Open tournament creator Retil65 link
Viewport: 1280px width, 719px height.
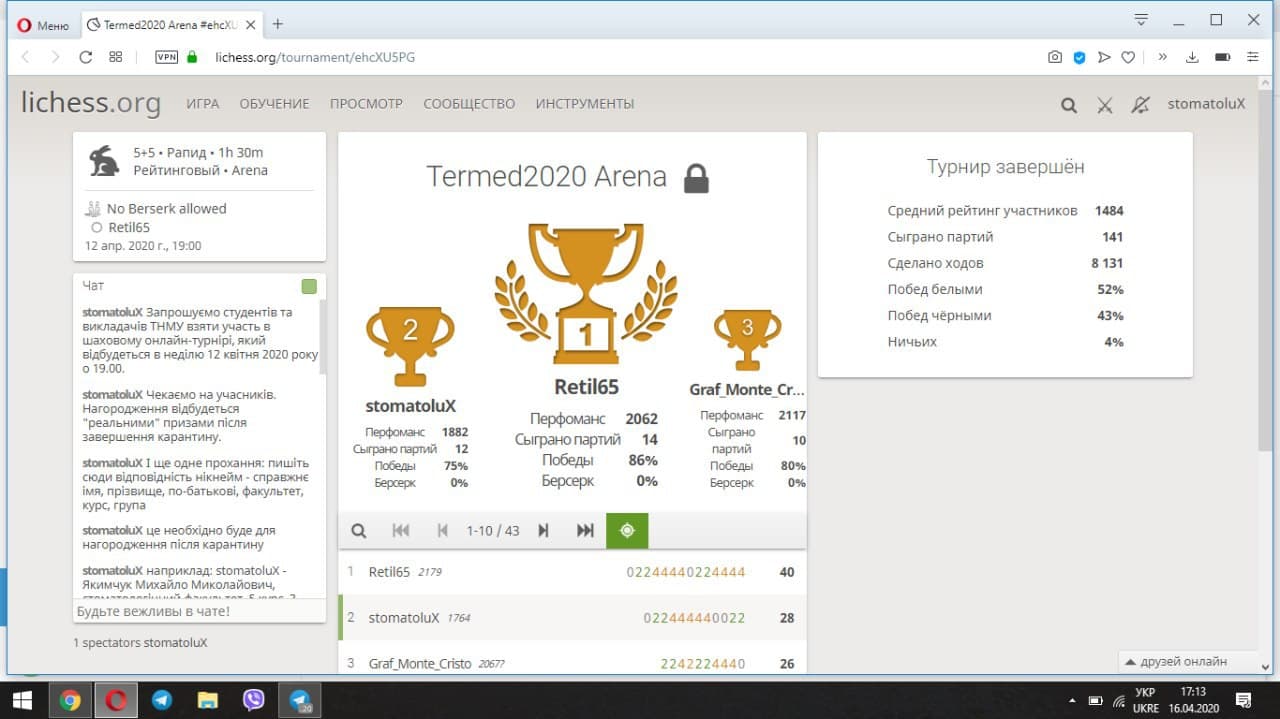(129, 227)
